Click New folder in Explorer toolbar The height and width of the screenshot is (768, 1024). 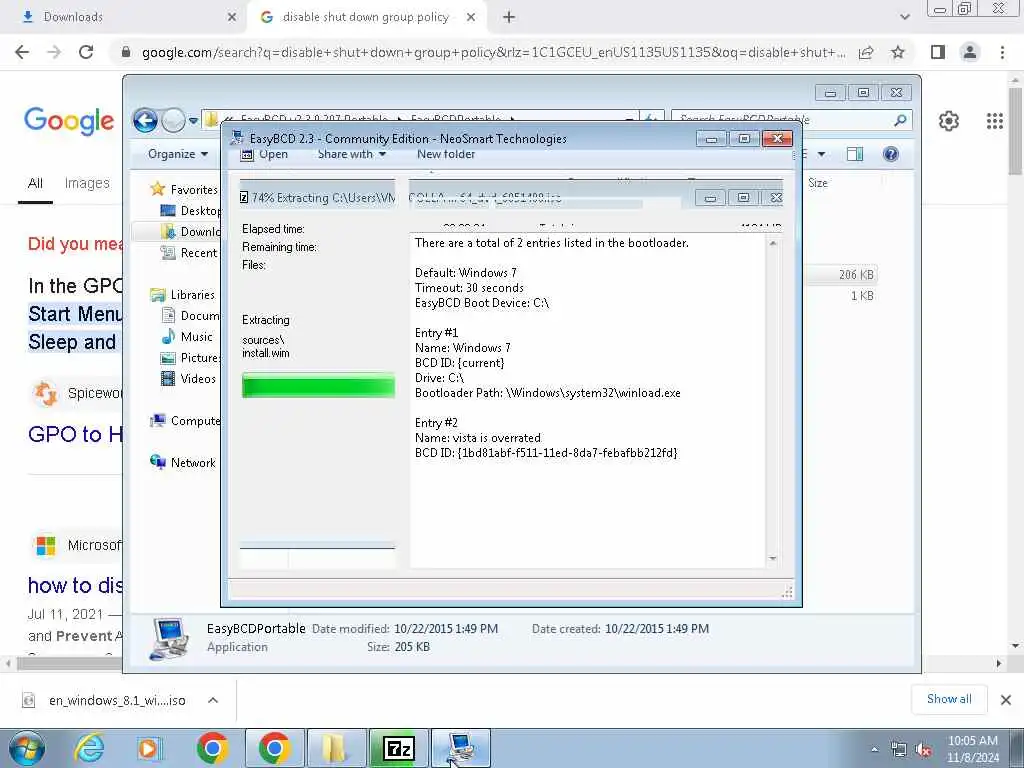[446, 154]
